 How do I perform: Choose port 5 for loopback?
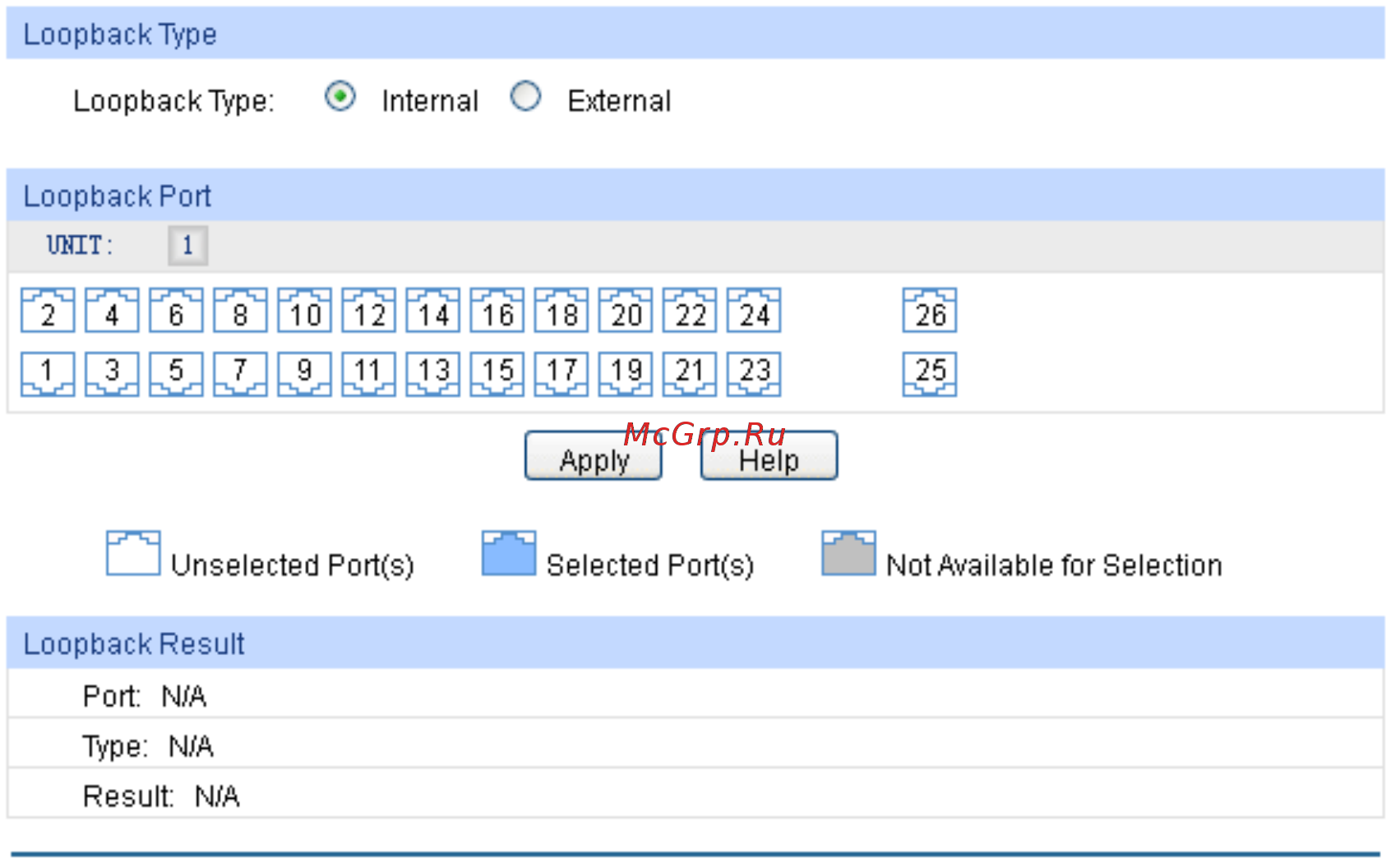[x=176, y=374]
